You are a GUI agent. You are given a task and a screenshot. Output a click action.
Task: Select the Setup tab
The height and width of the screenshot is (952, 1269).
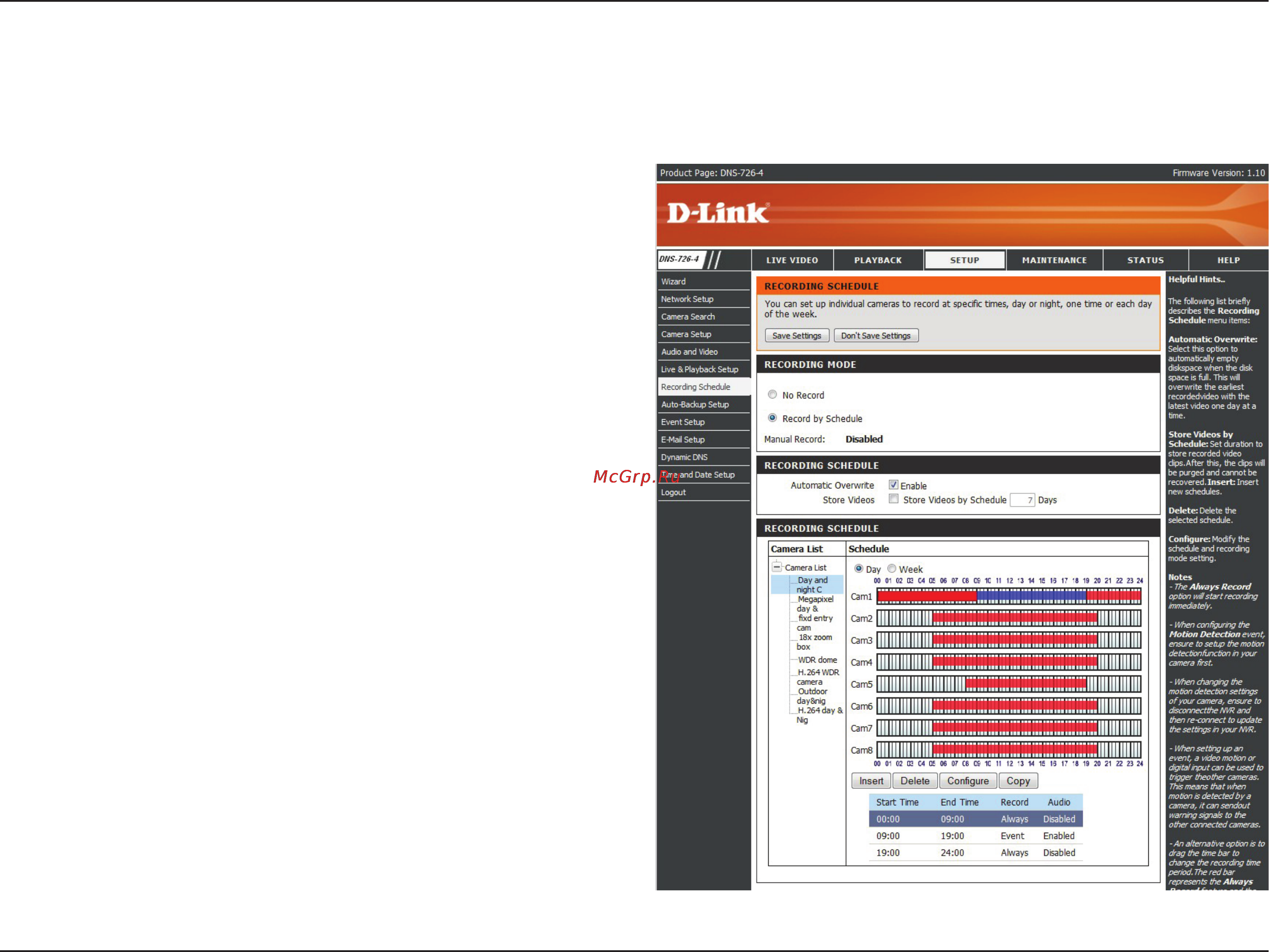964,260
